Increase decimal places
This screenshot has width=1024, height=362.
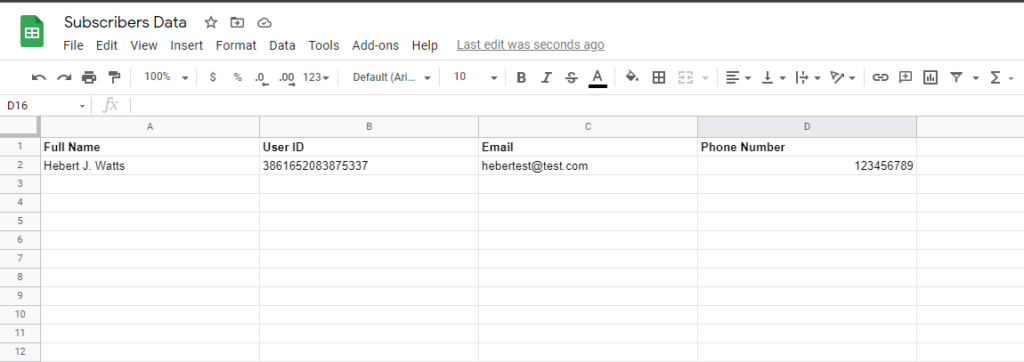click(x=287, y=78)
